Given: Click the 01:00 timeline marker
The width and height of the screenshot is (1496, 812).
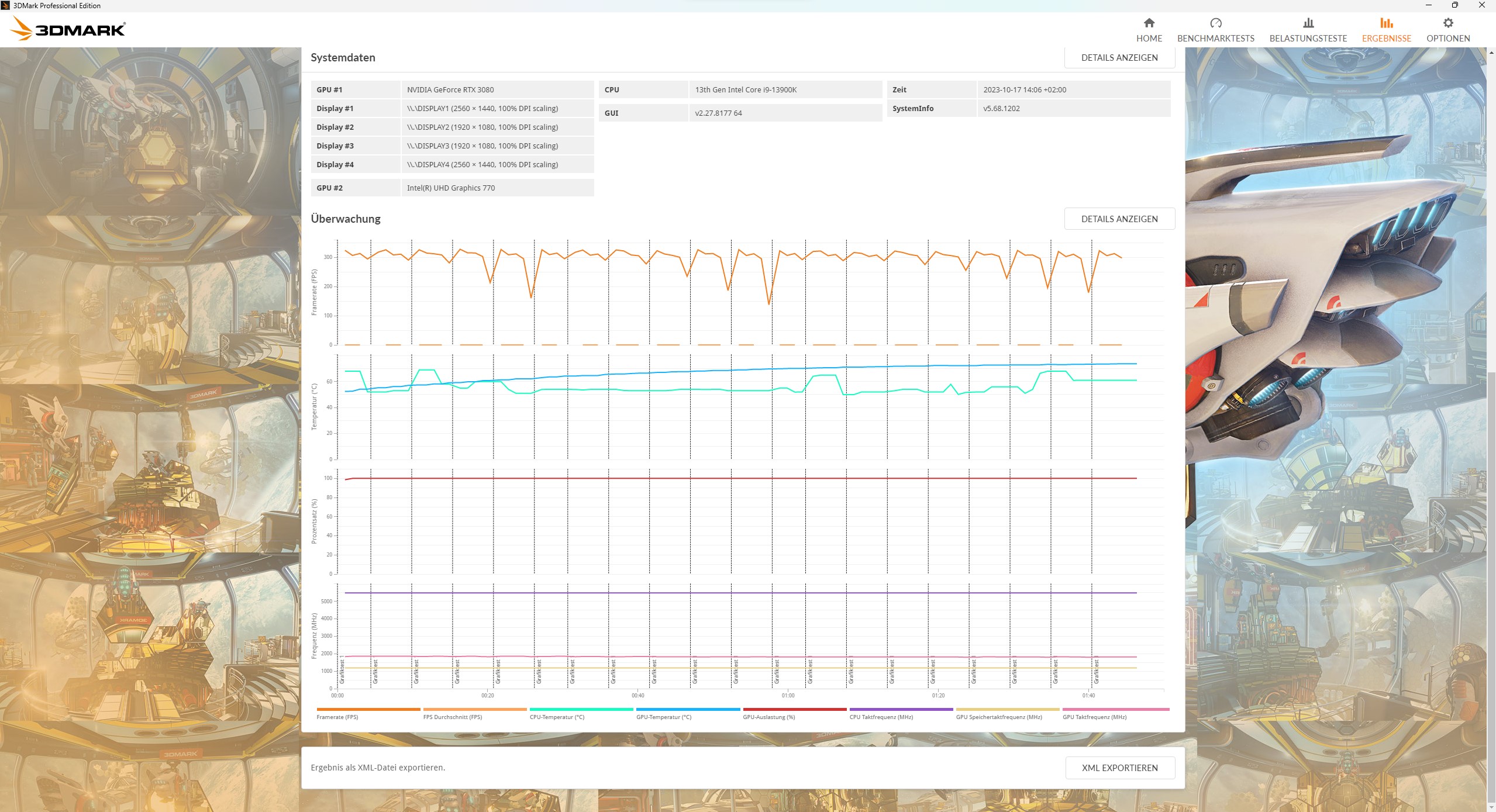Looking at the screenshot, I should point(788,695).
